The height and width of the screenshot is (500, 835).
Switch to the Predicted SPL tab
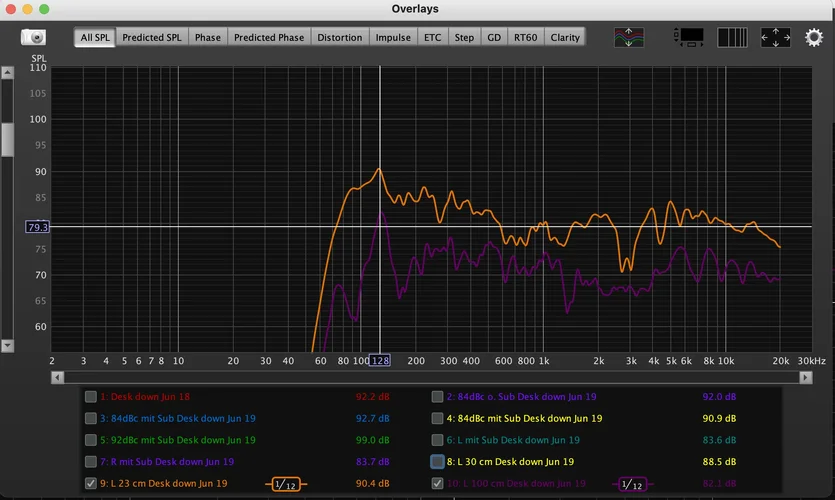coord(152,37)
